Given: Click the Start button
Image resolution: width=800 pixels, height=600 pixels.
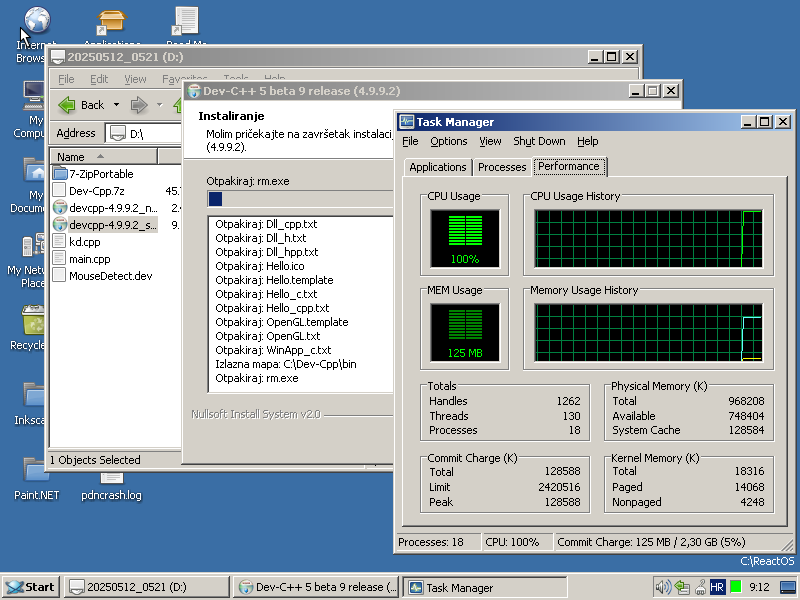Looking at the screenshot, I should click(31, 587).
